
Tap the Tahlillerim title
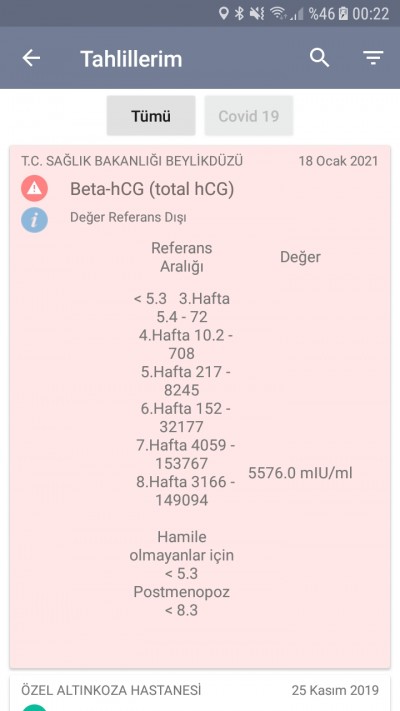tap(132, 59)
